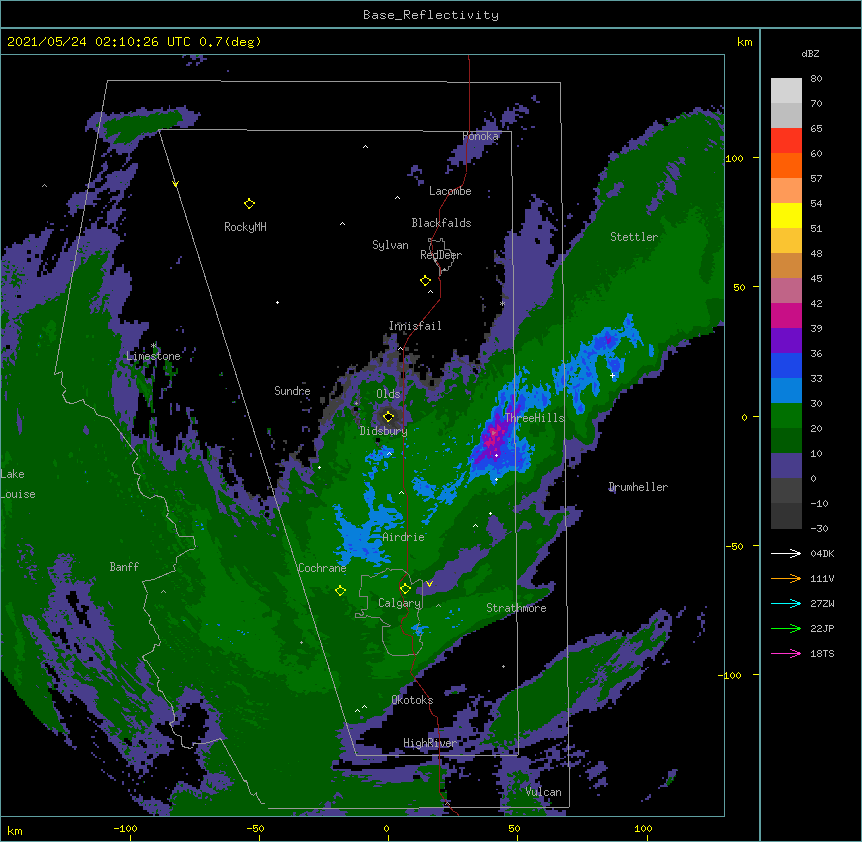
Task: Pick the orange 57-60 dBZ color swatch
Action: coord(786,165)
